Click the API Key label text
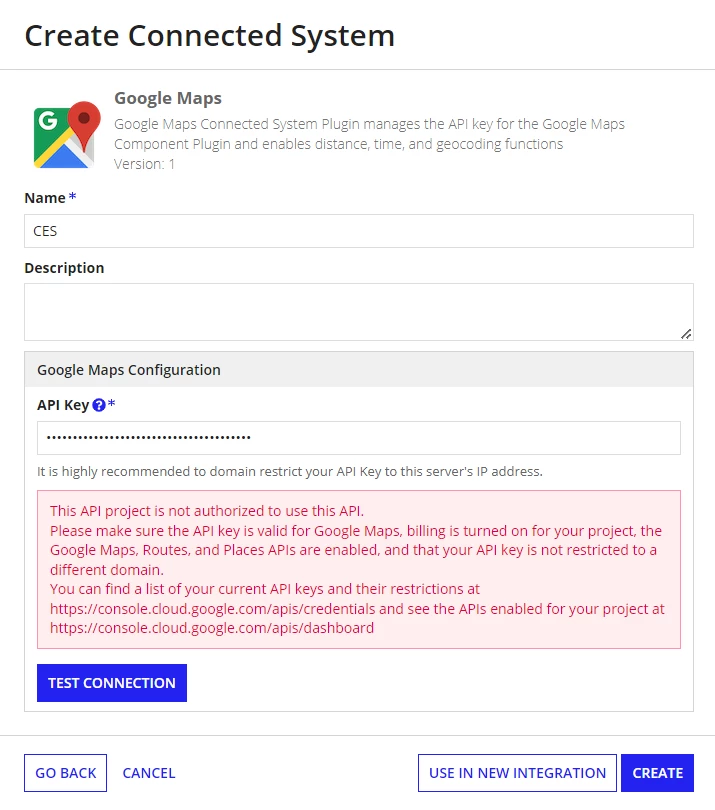Image resolution: width=715 pixels, height=810 pixels. click(63, 405)
